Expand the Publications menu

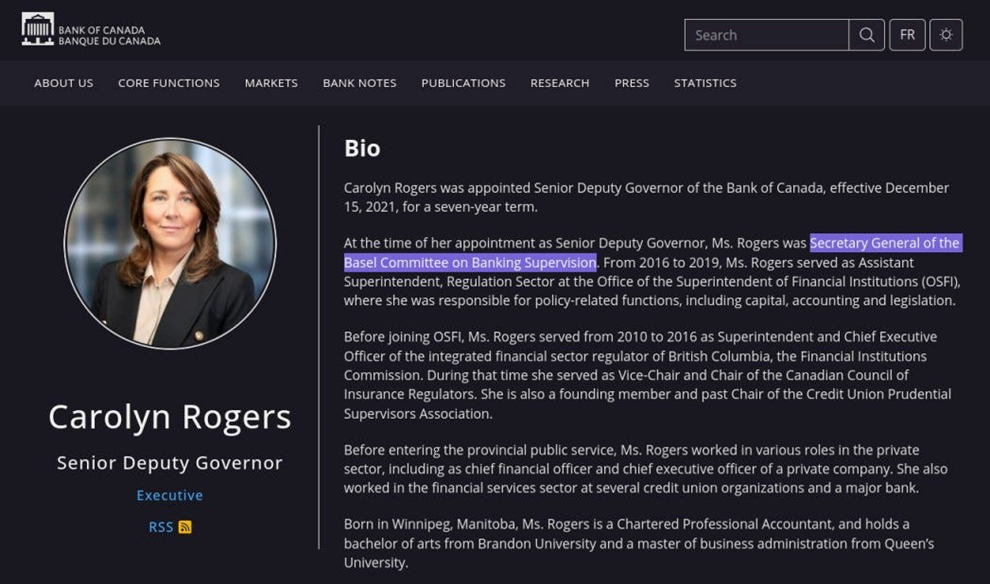pyautogui.click(x=463, y=83)
